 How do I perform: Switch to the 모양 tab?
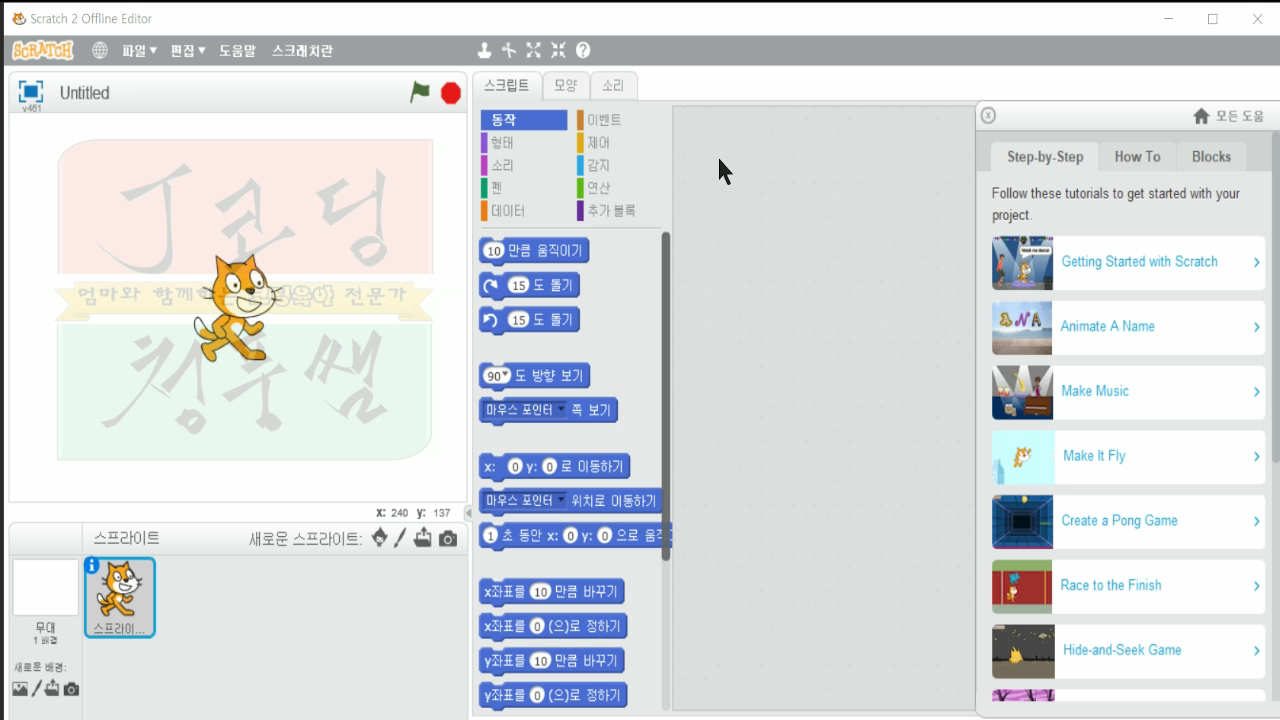564,85
